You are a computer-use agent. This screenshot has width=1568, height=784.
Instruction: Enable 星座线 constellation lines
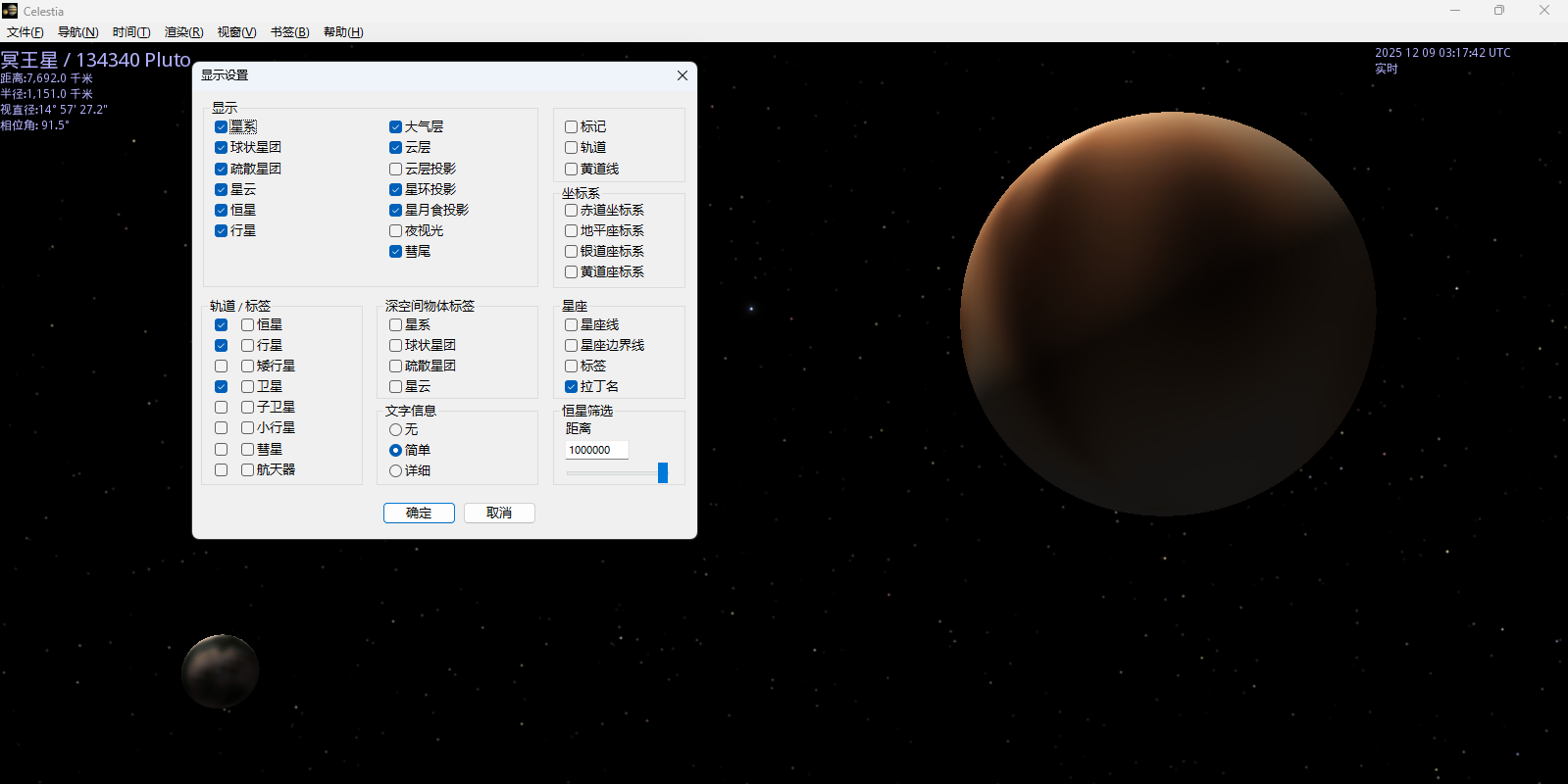[x=571, y=325]
